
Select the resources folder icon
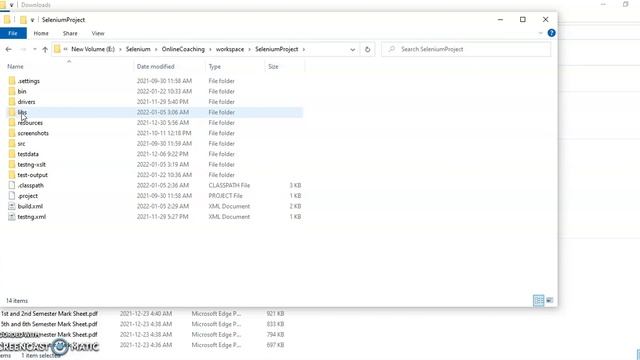tap(12, 122)
